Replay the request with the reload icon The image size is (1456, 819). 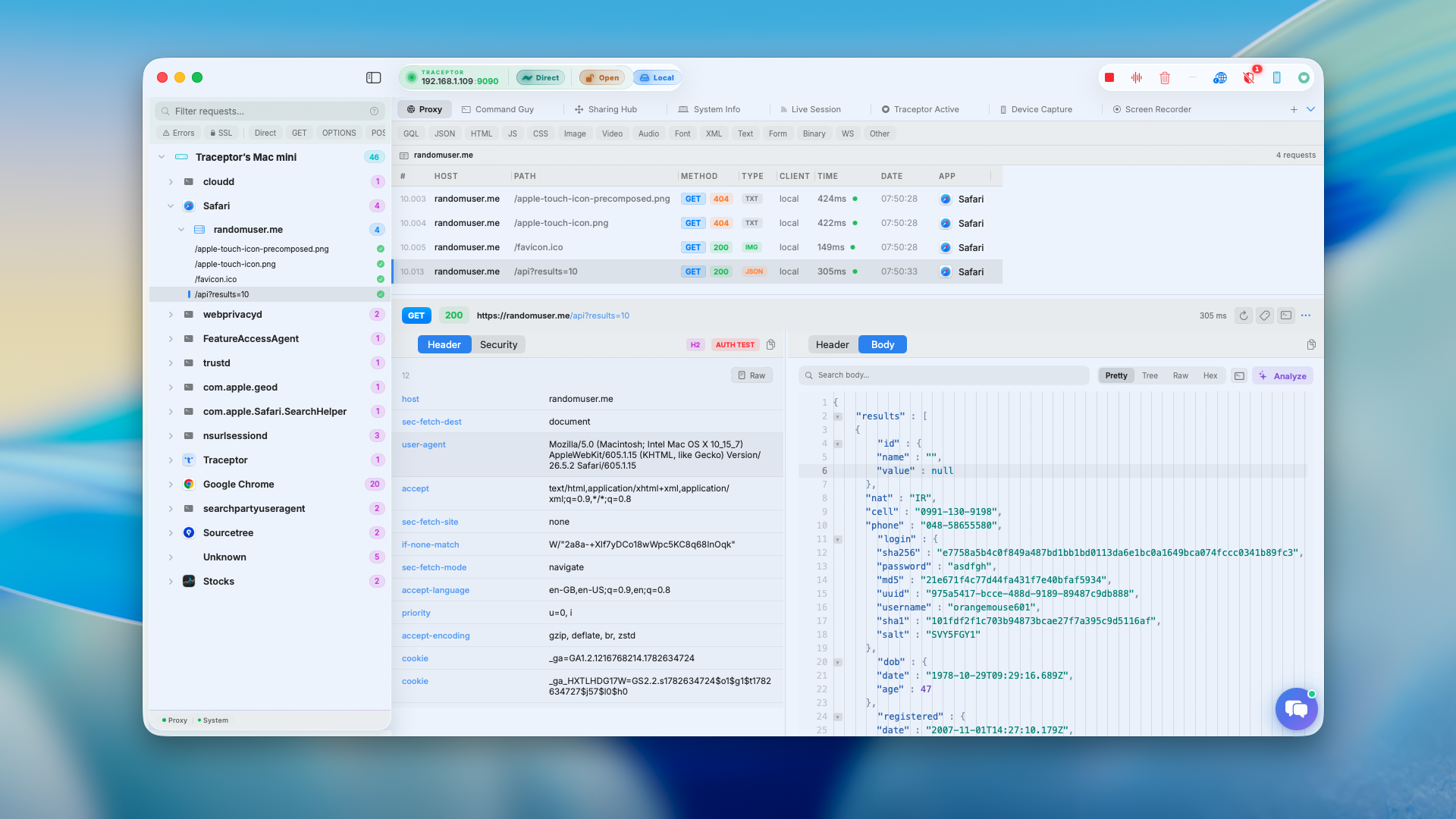[1244, 315]
